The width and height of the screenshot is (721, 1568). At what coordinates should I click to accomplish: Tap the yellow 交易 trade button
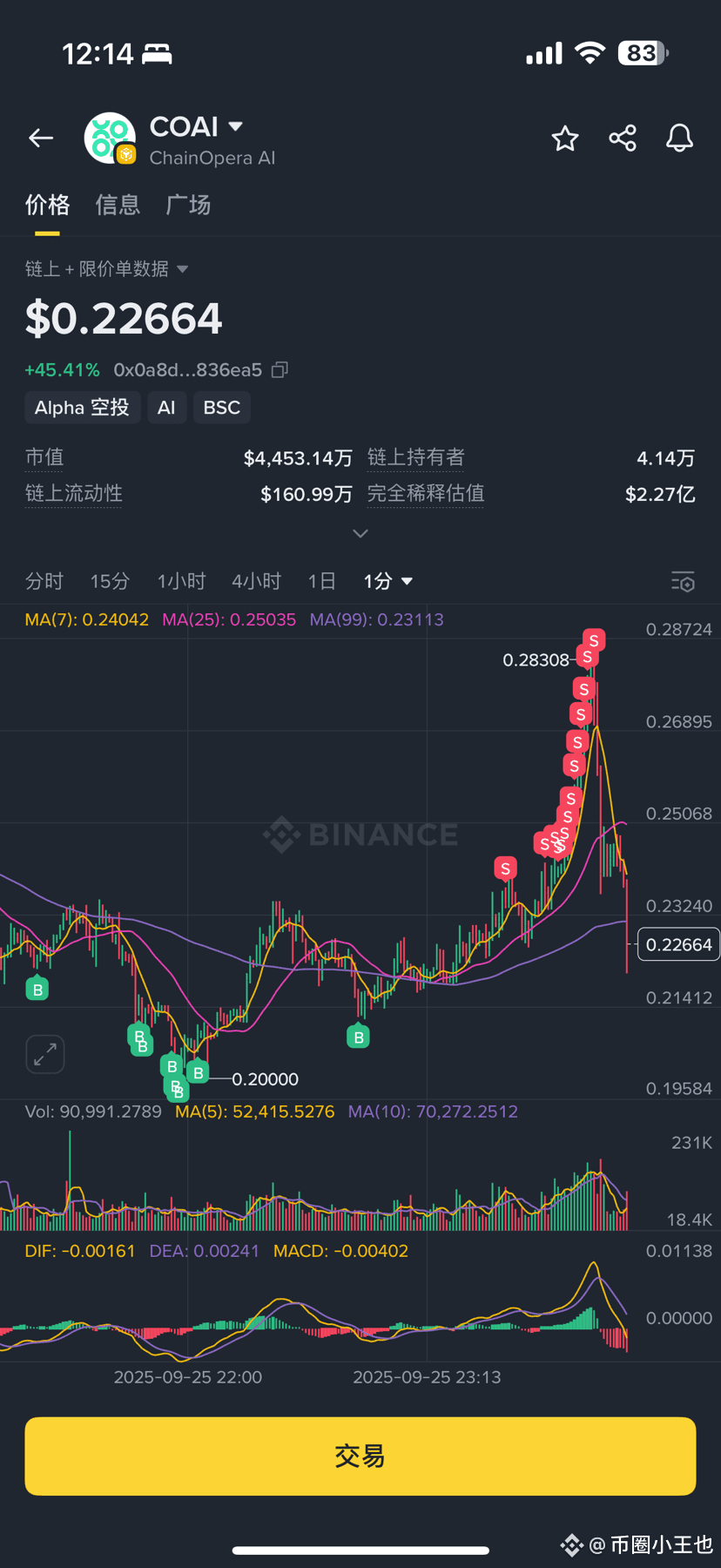360,1456
